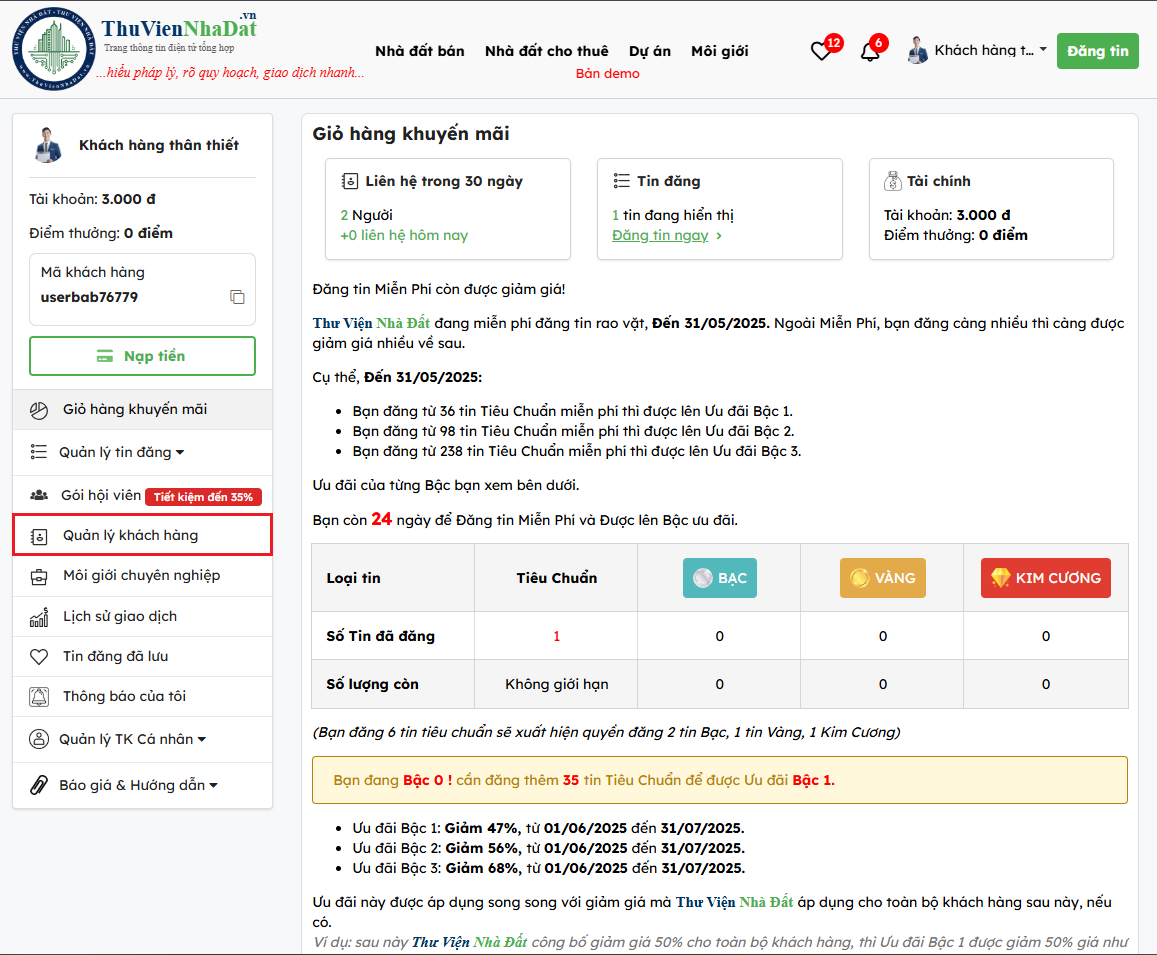Go to Nhà đất cho thuê menu
This screenshot has width=1157, height=955.
[x=546, y=51]
